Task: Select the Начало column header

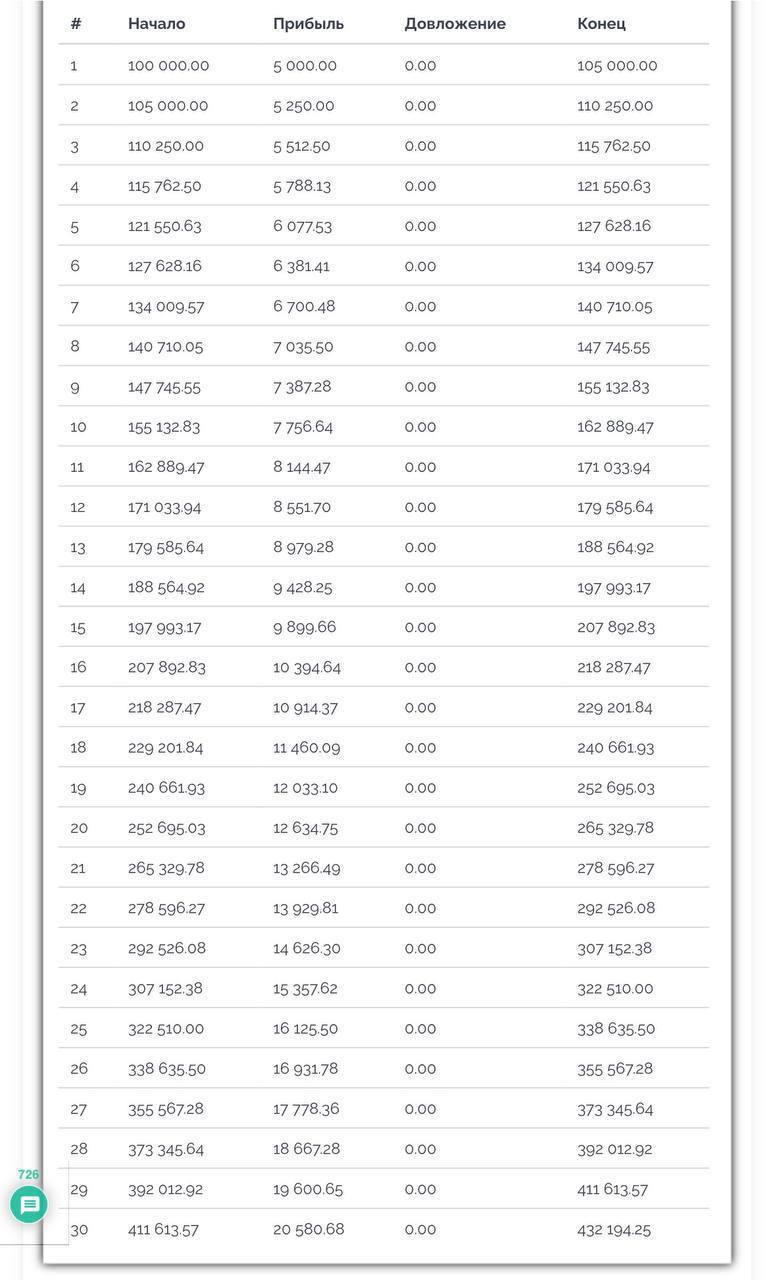Action: tap(156, 23)
